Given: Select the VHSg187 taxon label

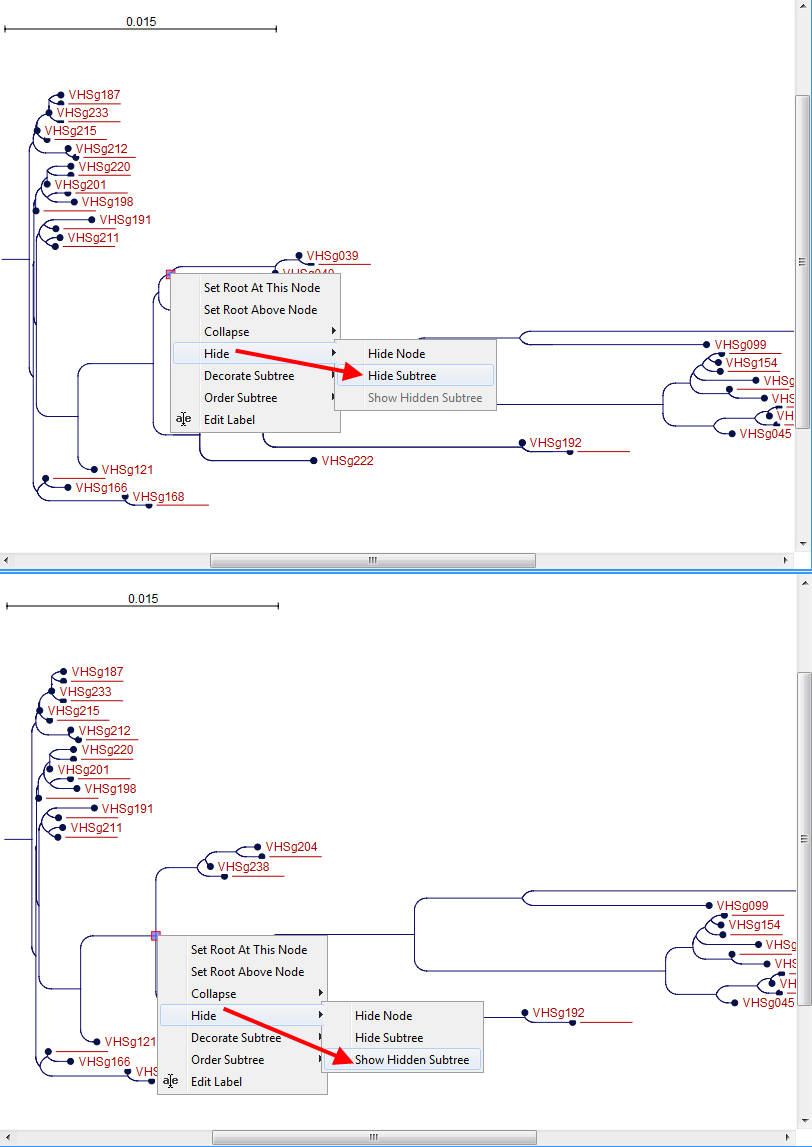Looking at the screenshot, I should (96, 95).
